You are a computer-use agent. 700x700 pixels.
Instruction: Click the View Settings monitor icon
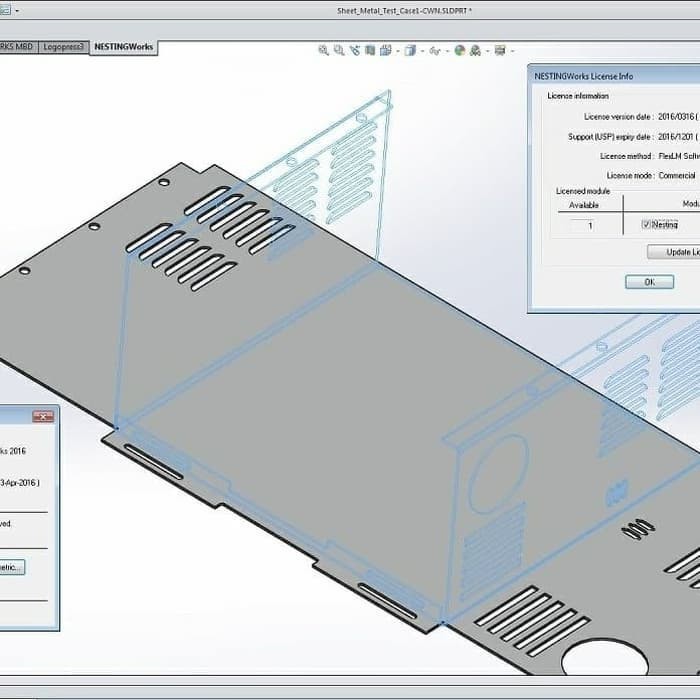click(x=500, y=50)
